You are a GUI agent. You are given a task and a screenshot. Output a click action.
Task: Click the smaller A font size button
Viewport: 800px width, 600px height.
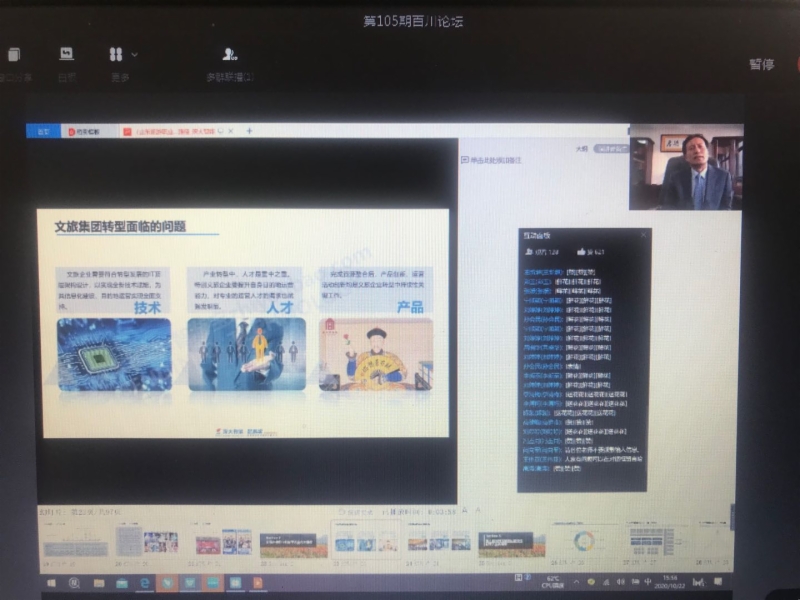pyautogui.click(x=478, y=510)
